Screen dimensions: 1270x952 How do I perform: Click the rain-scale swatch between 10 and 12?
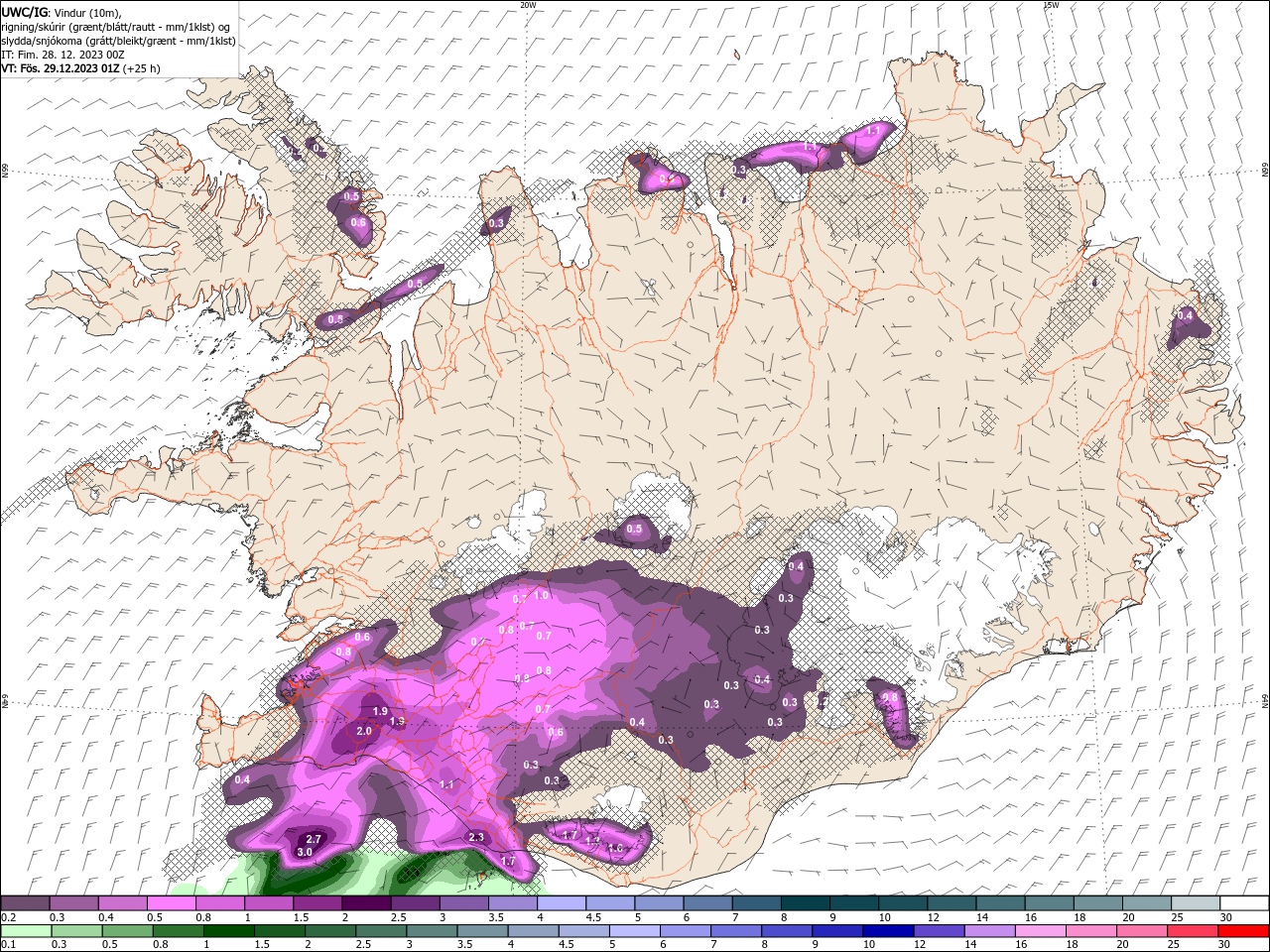tap(889, 930)
